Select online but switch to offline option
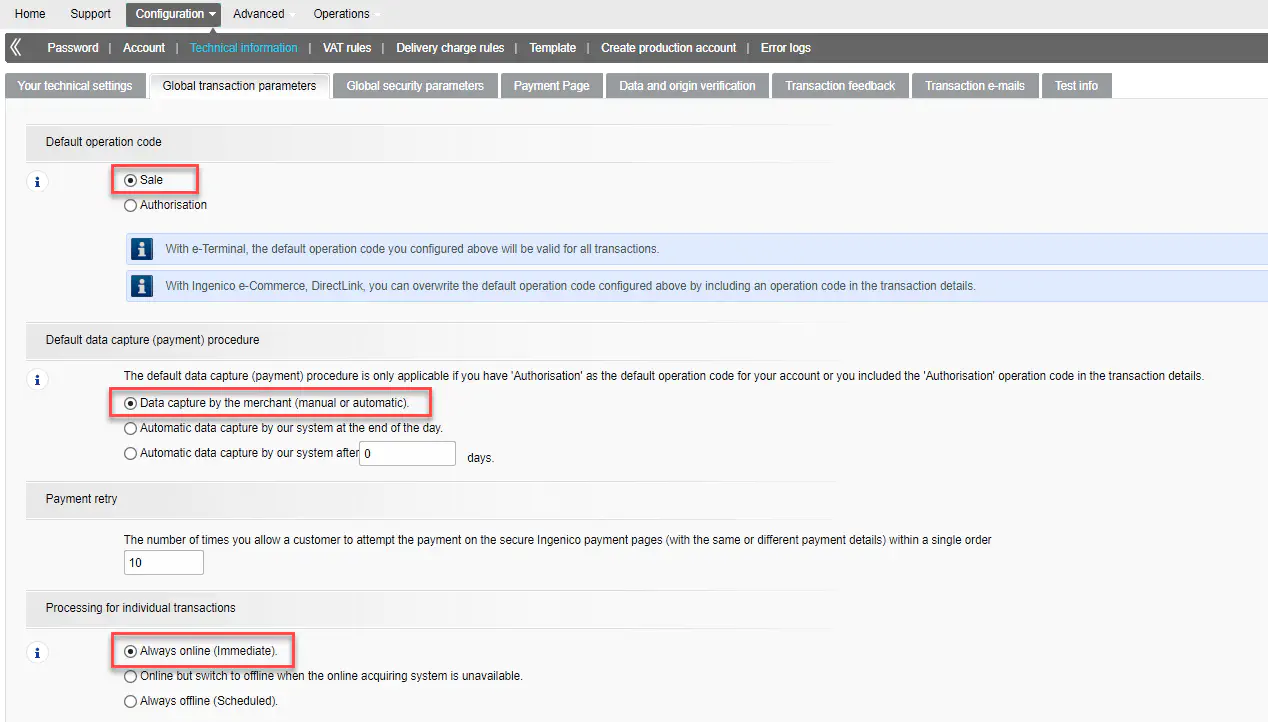Screen dimensions: 1268x722 (131, 677)
